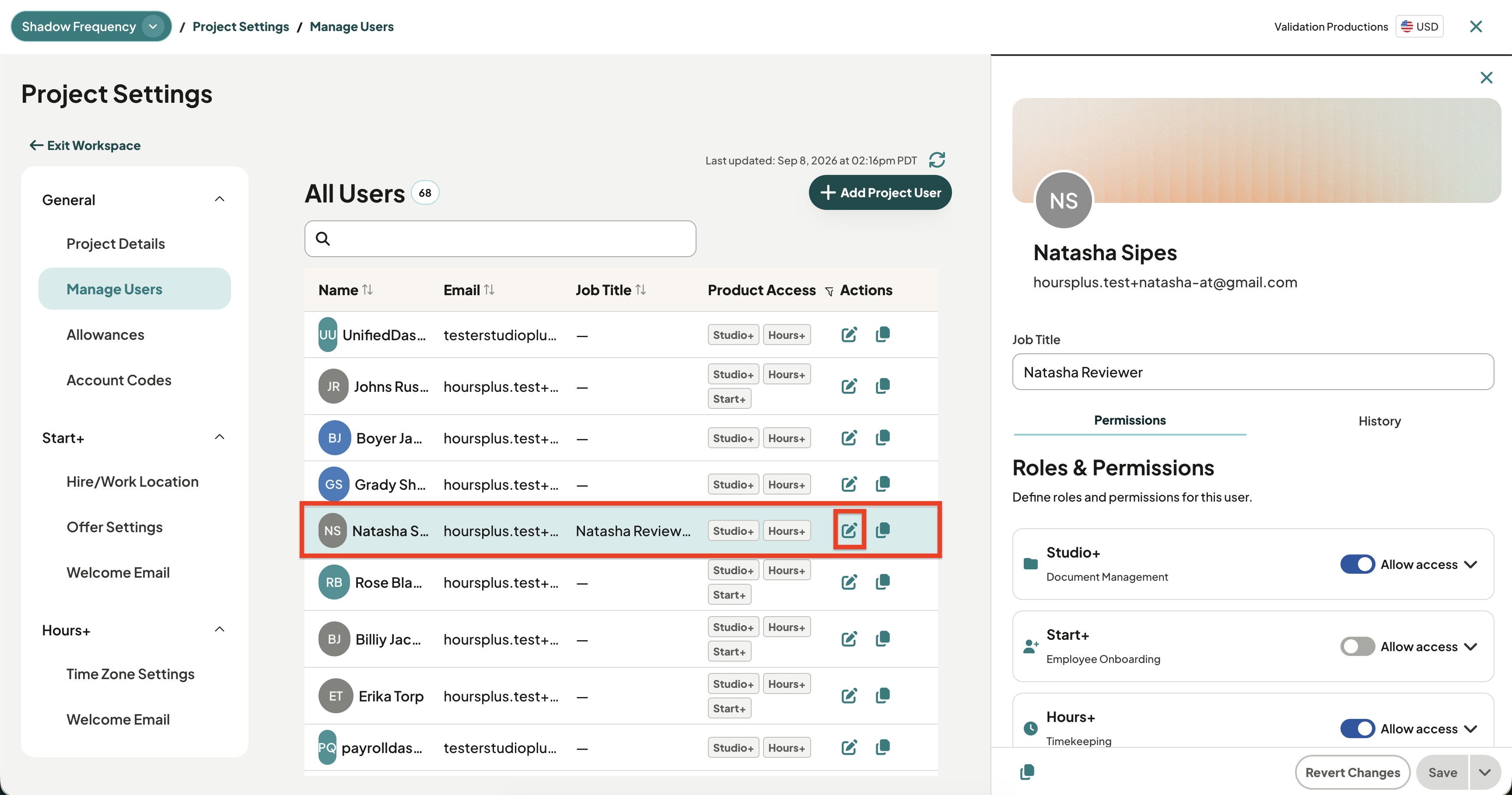The image size is (1512, 795).
Task: Expand Studio+ permissions chevron
Action: click(1470, 564)
